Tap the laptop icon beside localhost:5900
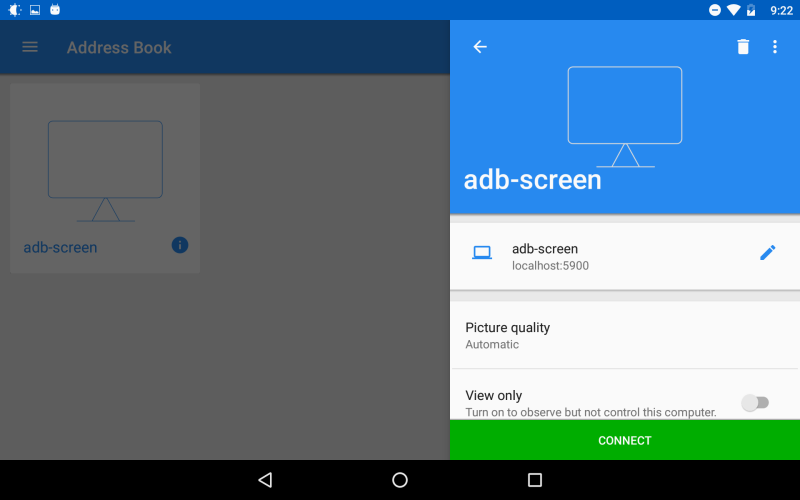The image size is (800, 500). click(x=482, y=253)
